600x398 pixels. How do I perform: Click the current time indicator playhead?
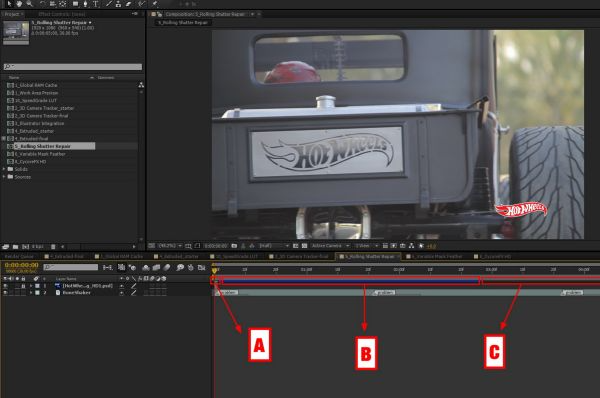(215, 270)
